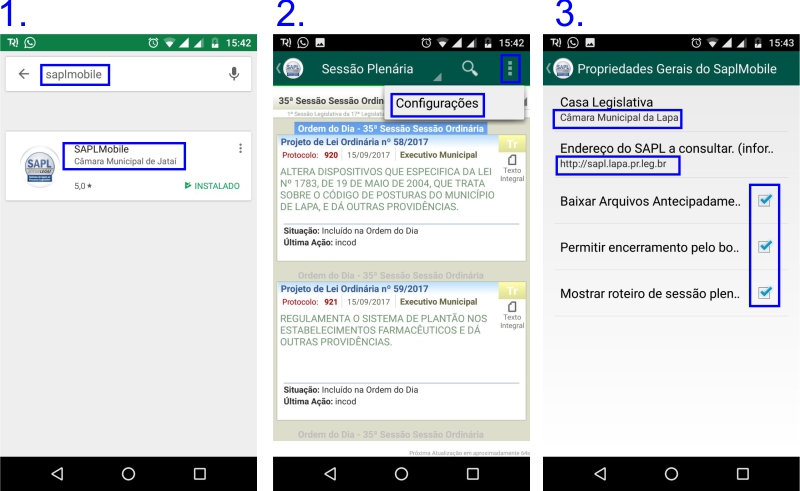
Task: Toggle Permitir encerramento pelo botão checkbox
Action: point(764,246)
